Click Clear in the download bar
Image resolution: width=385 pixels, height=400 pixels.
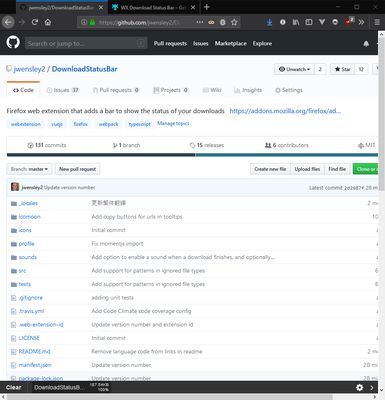(13, 387)
